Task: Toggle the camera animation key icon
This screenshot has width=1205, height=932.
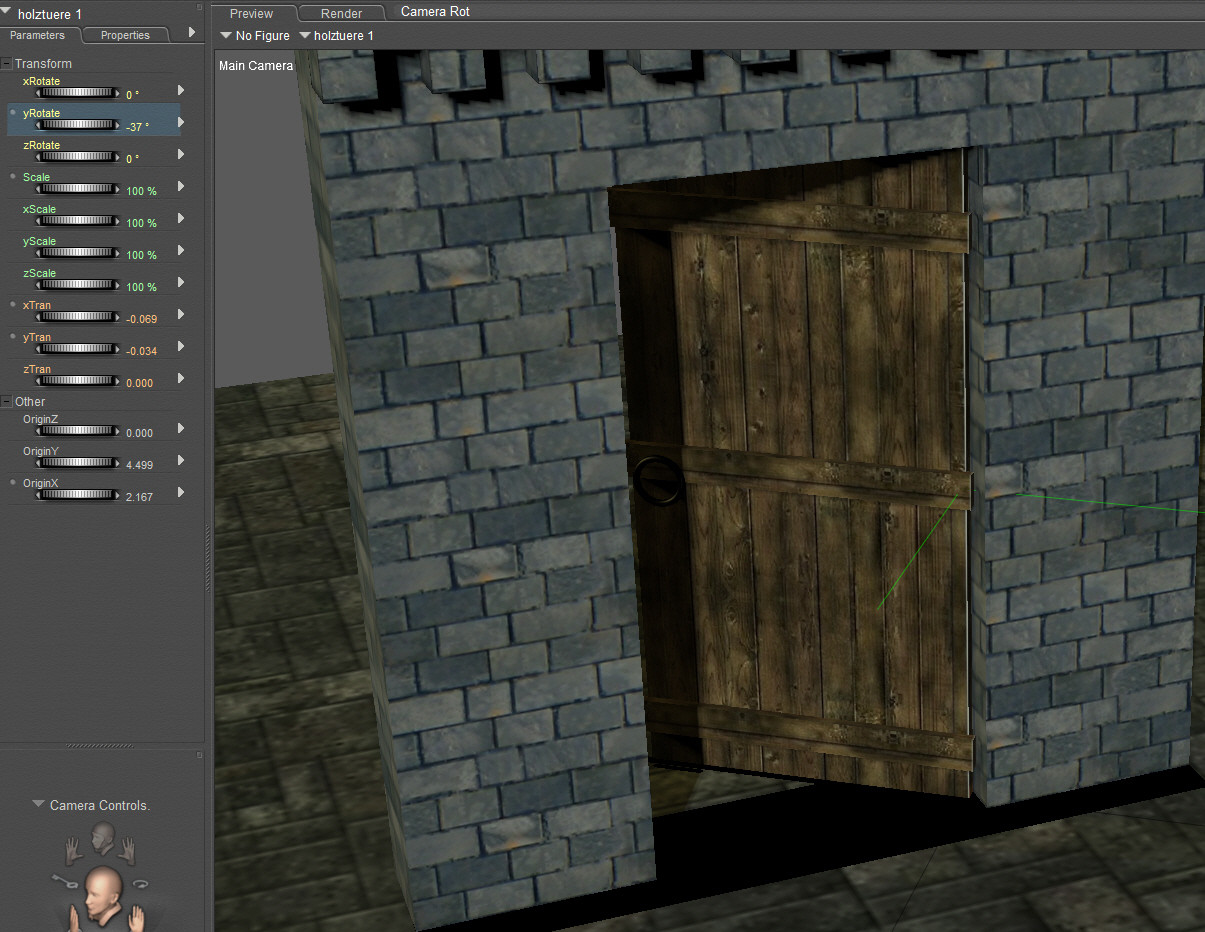Action: click(x=65, y=880)
